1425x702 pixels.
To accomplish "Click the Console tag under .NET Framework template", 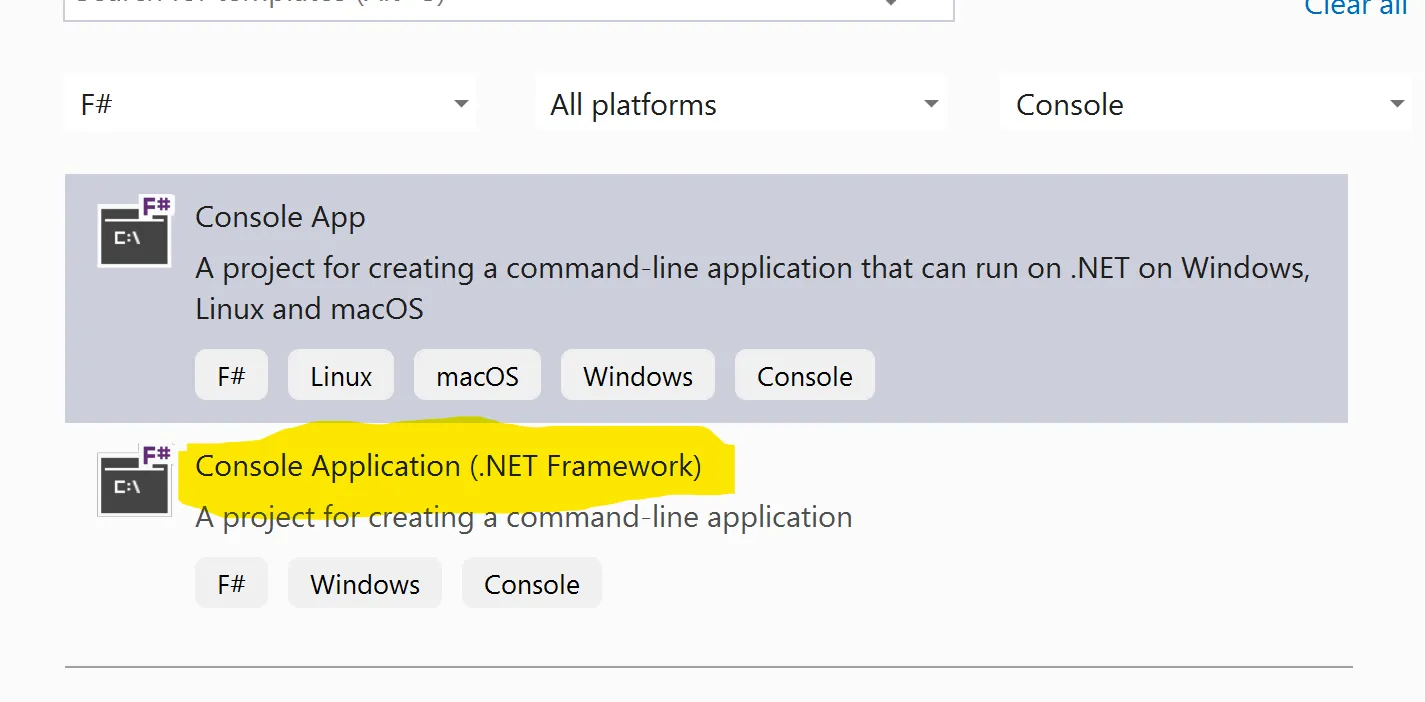I will click(x=532, y=584).
